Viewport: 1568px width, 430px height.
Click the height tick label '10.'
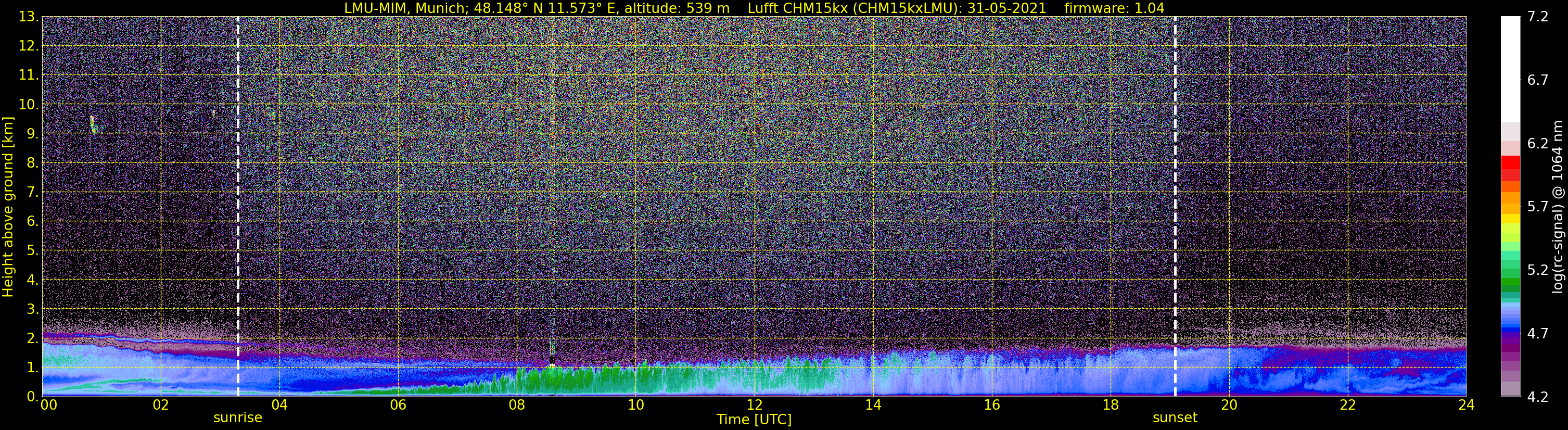click(x=29, y=105)
